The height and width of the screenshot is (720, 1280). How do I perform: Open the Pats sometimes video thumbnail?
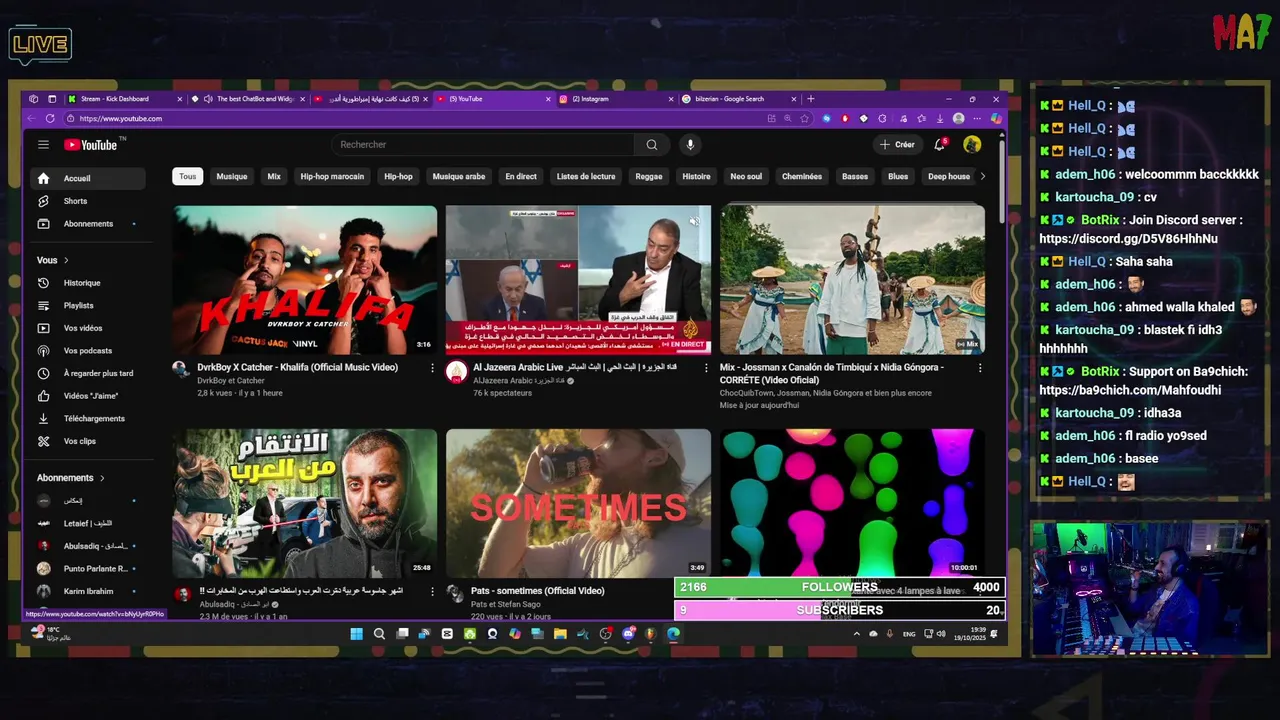point(578,503)
